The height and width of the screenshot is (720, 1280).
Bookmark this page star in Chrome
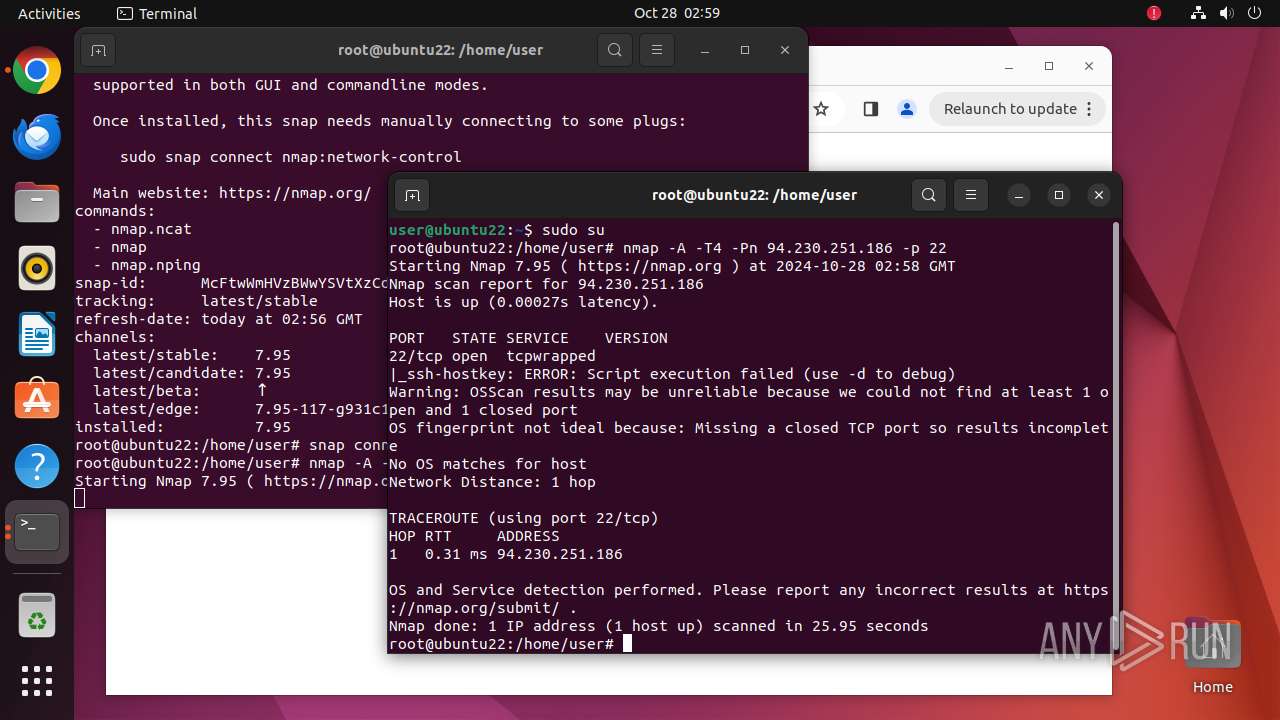821,109
